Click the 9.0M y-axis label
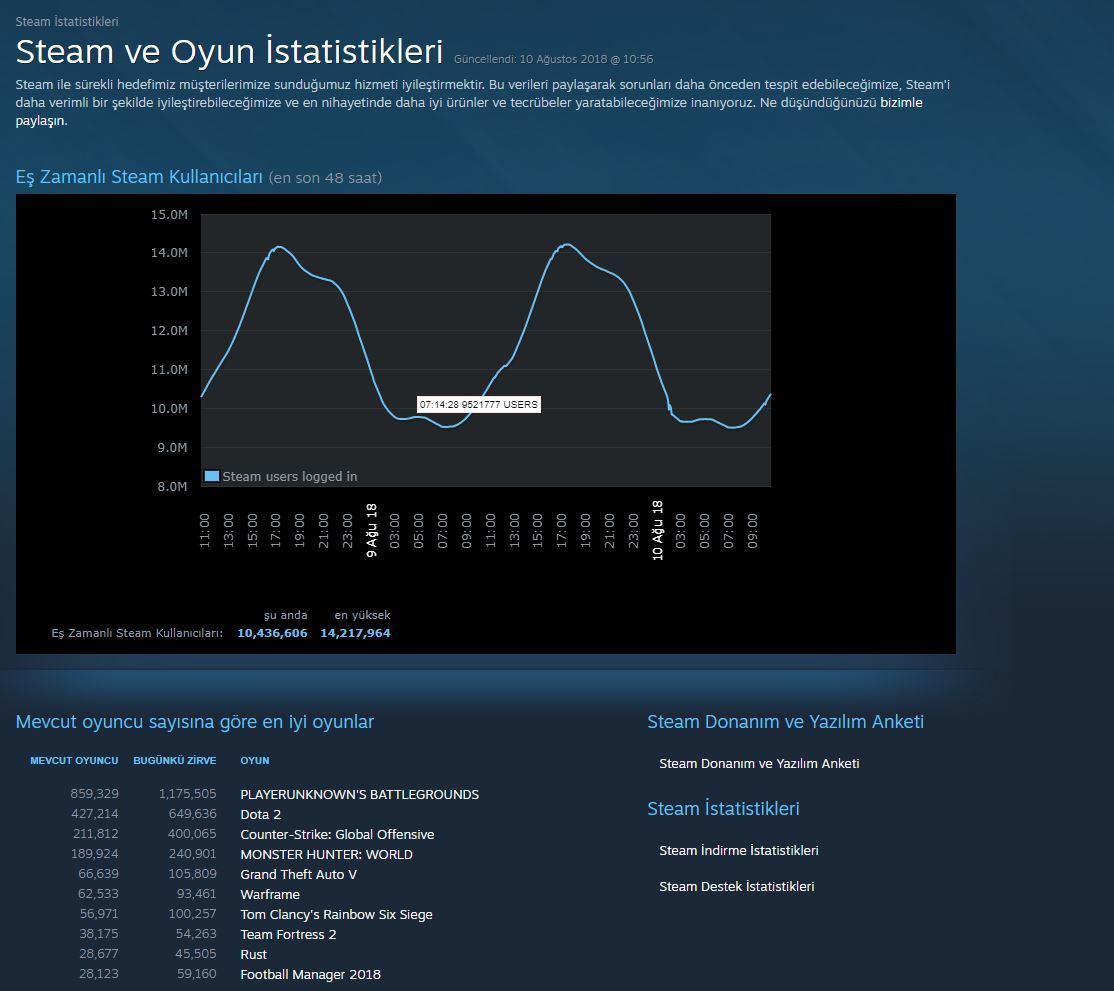Viewport: 1114px width, 991px height. (172, 448)
